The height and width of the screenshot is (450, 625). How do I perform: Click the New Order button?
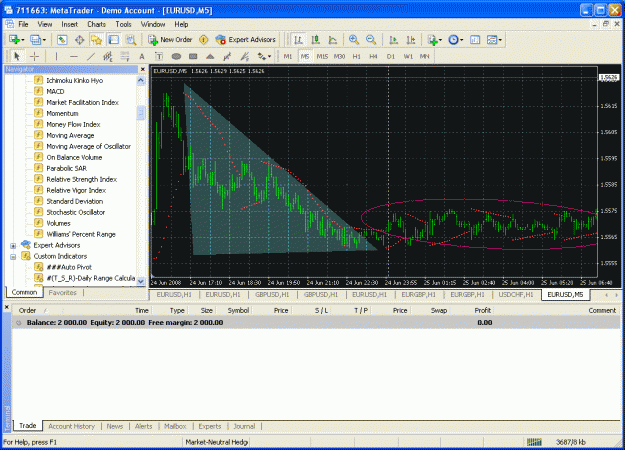click(x=170, y=39)
